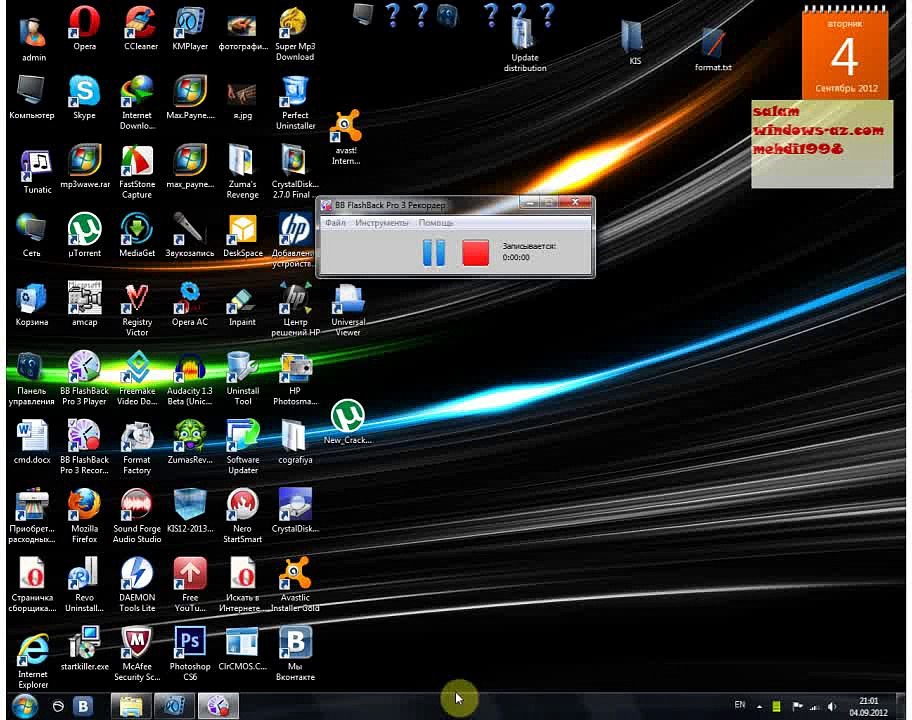Screen dimensions: 912x720
Task: Show hidden system tray icons
Action: 759,707
